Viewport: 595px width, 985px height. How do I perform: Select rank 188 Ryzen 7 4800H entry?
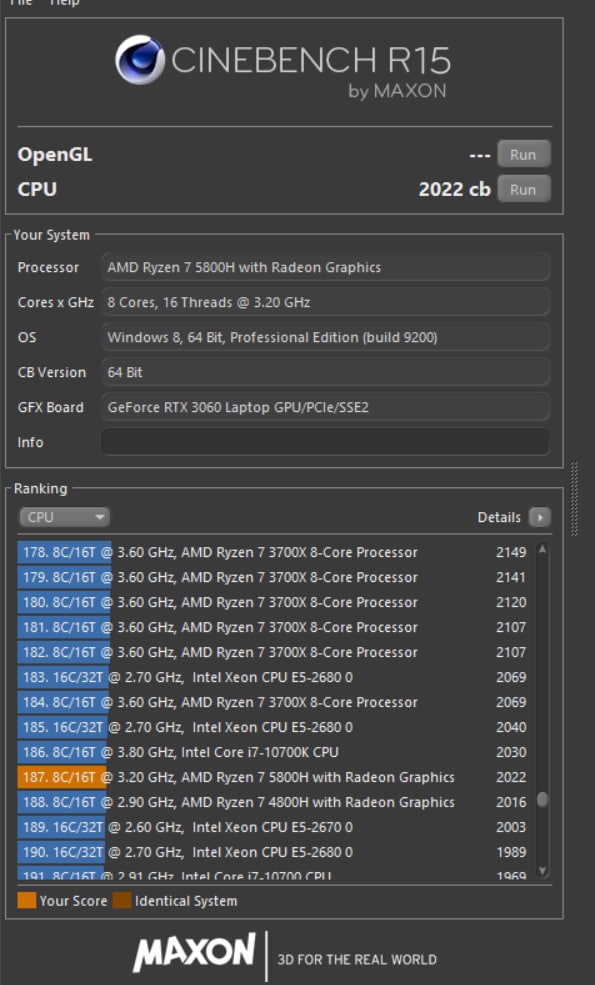click(x=272, y=802)
